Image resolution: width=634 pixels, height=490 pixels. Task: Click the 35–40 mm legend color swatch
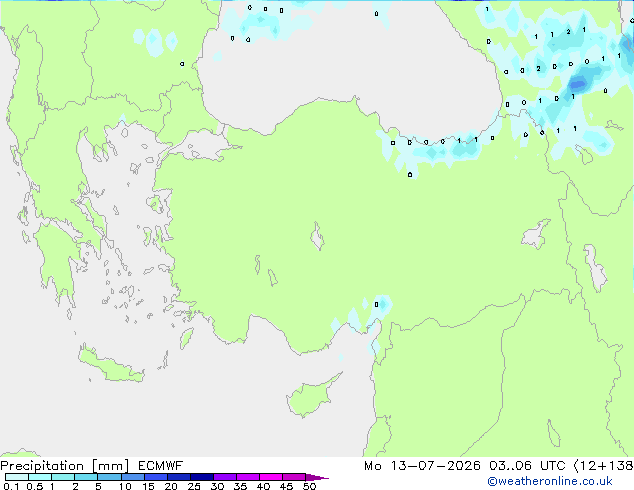point(248,477)
